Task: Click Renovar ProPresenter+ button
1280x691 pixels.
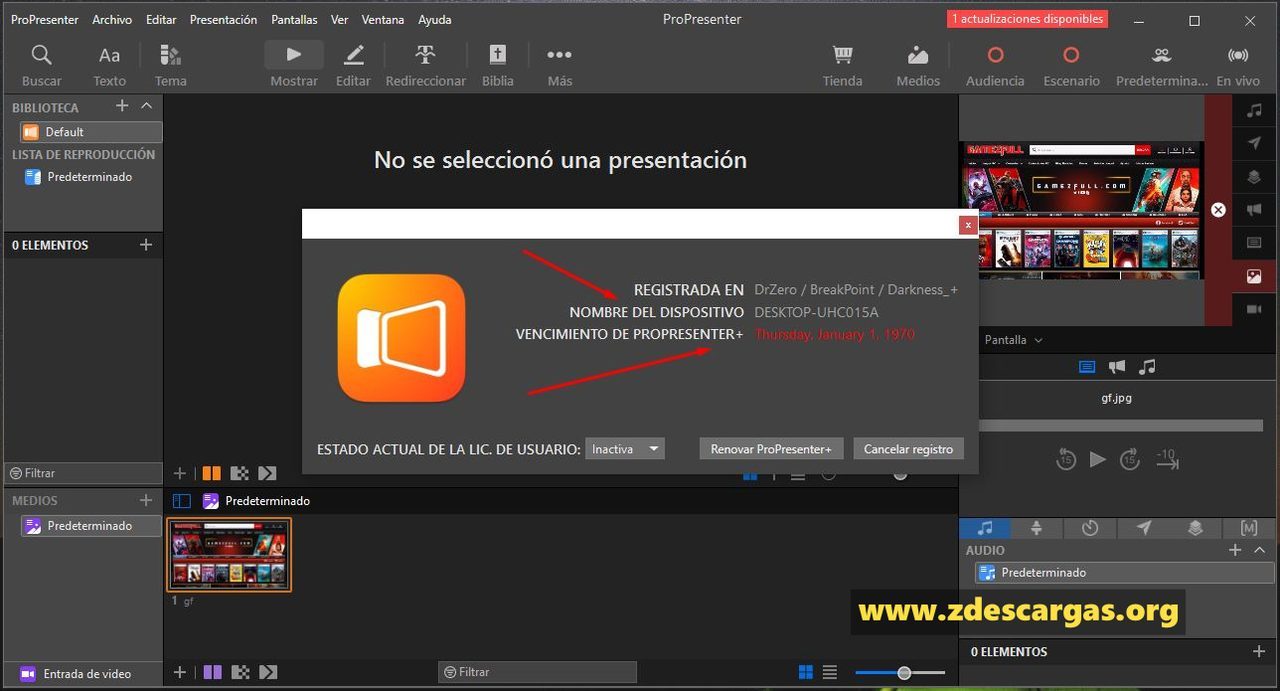Action: pyautogui.click(x=771, y=449)
